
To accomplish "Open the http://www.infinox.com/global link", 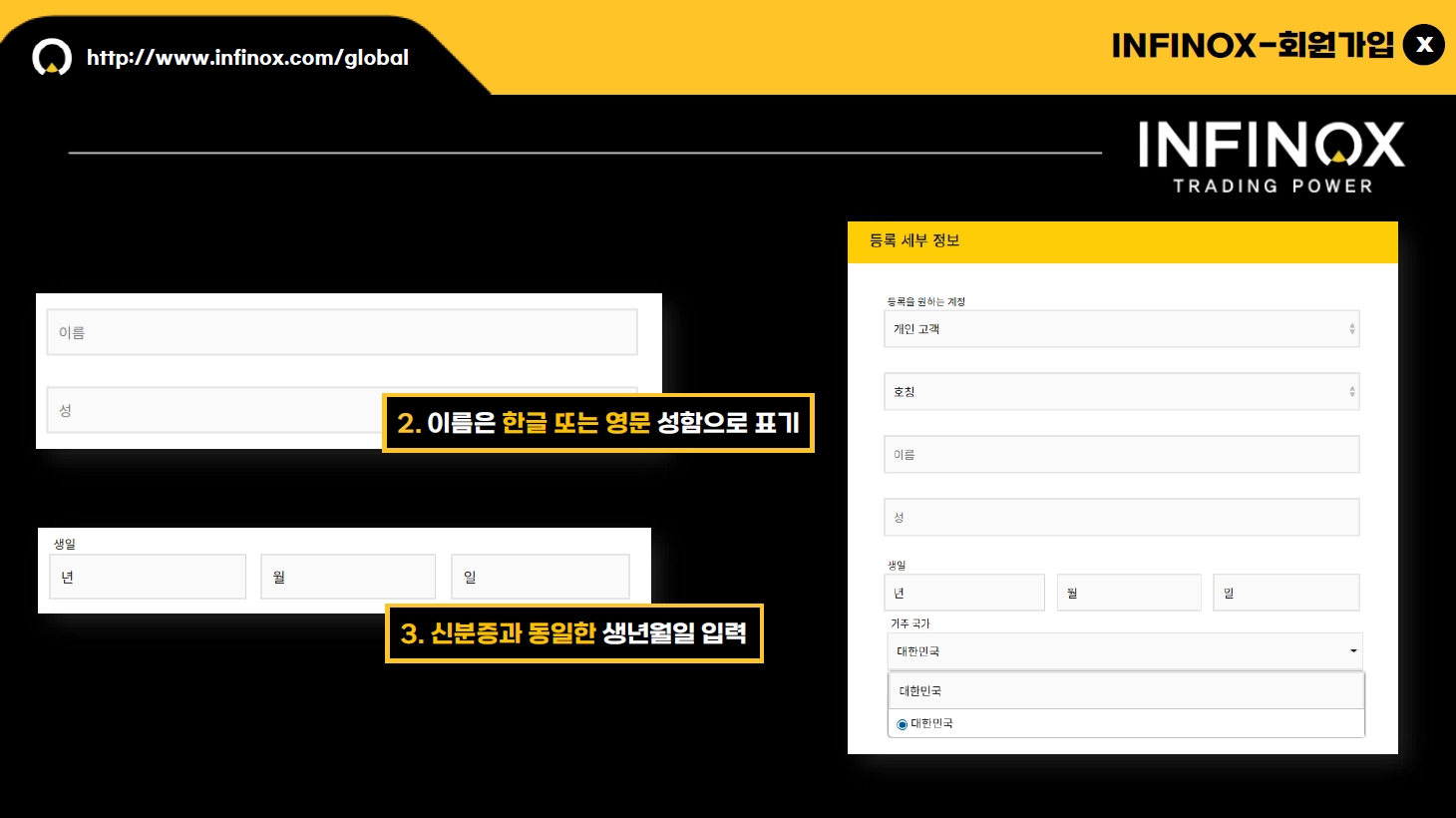I will pos(247,58).
